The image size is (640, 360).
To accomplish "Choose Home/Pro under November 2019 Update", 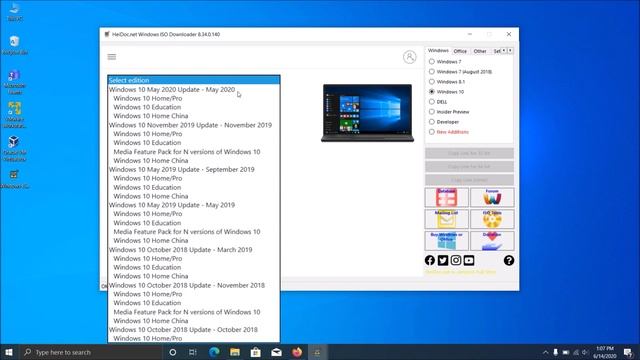I will [194, 134].
